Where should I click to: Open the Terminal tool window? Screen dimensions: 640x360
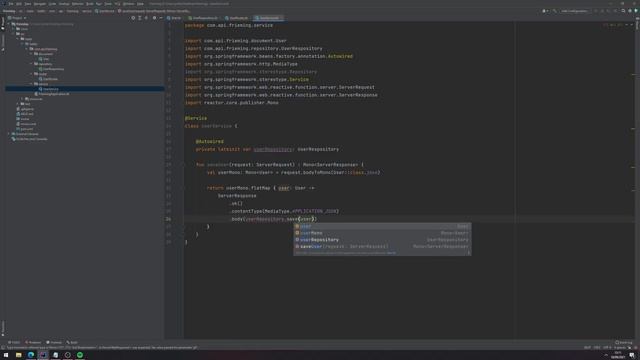[54, 342]
